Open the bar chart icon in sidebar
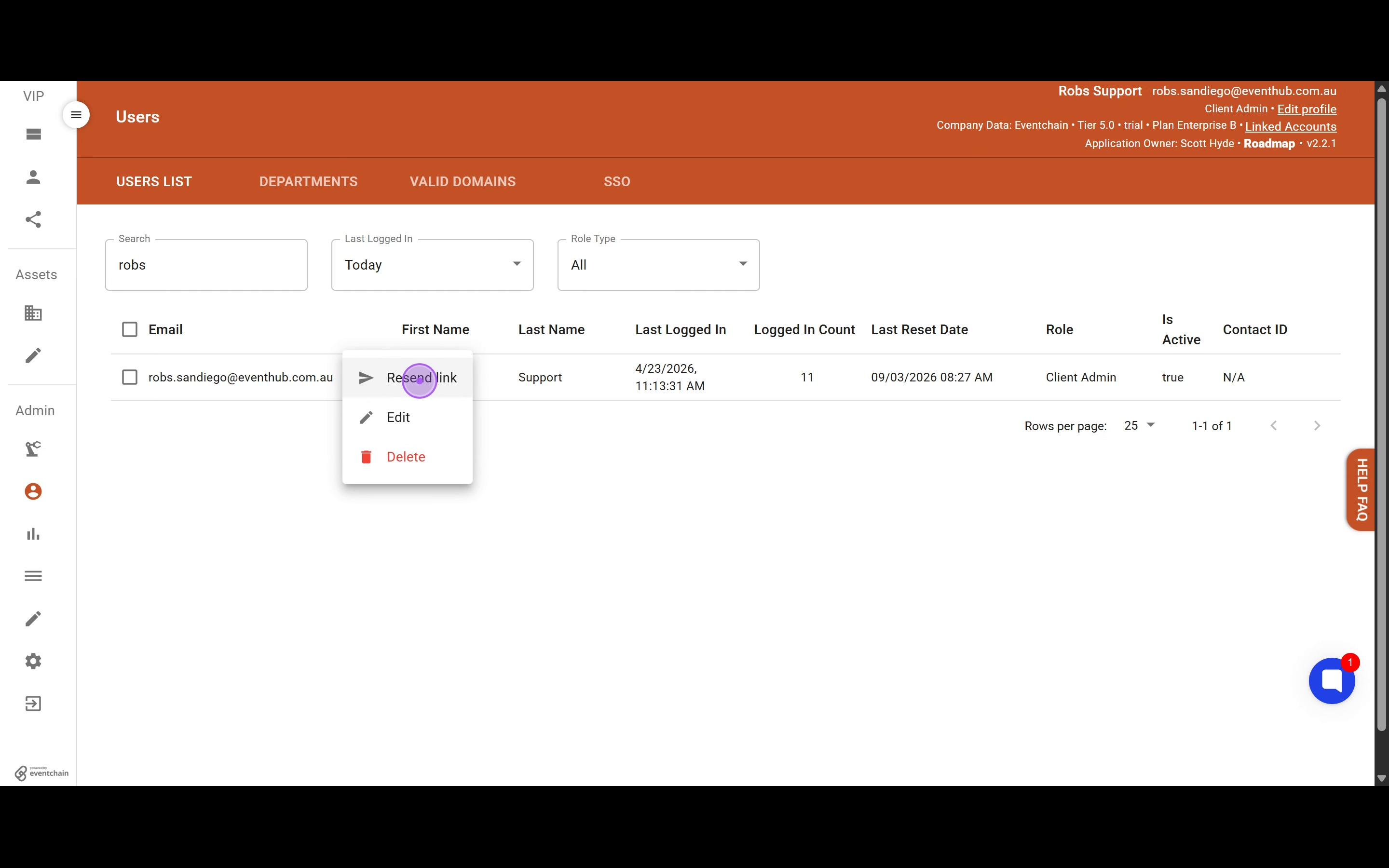 coord(33,534)
